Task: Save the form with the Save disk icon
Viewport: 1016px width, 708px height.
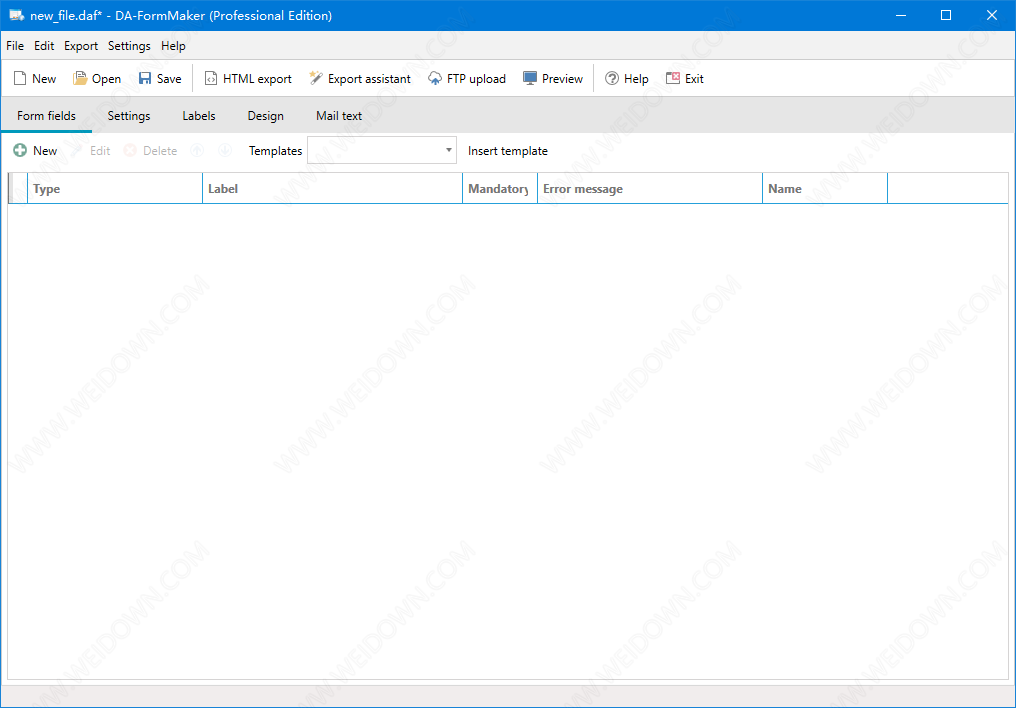Action: [x=145, y=79]
